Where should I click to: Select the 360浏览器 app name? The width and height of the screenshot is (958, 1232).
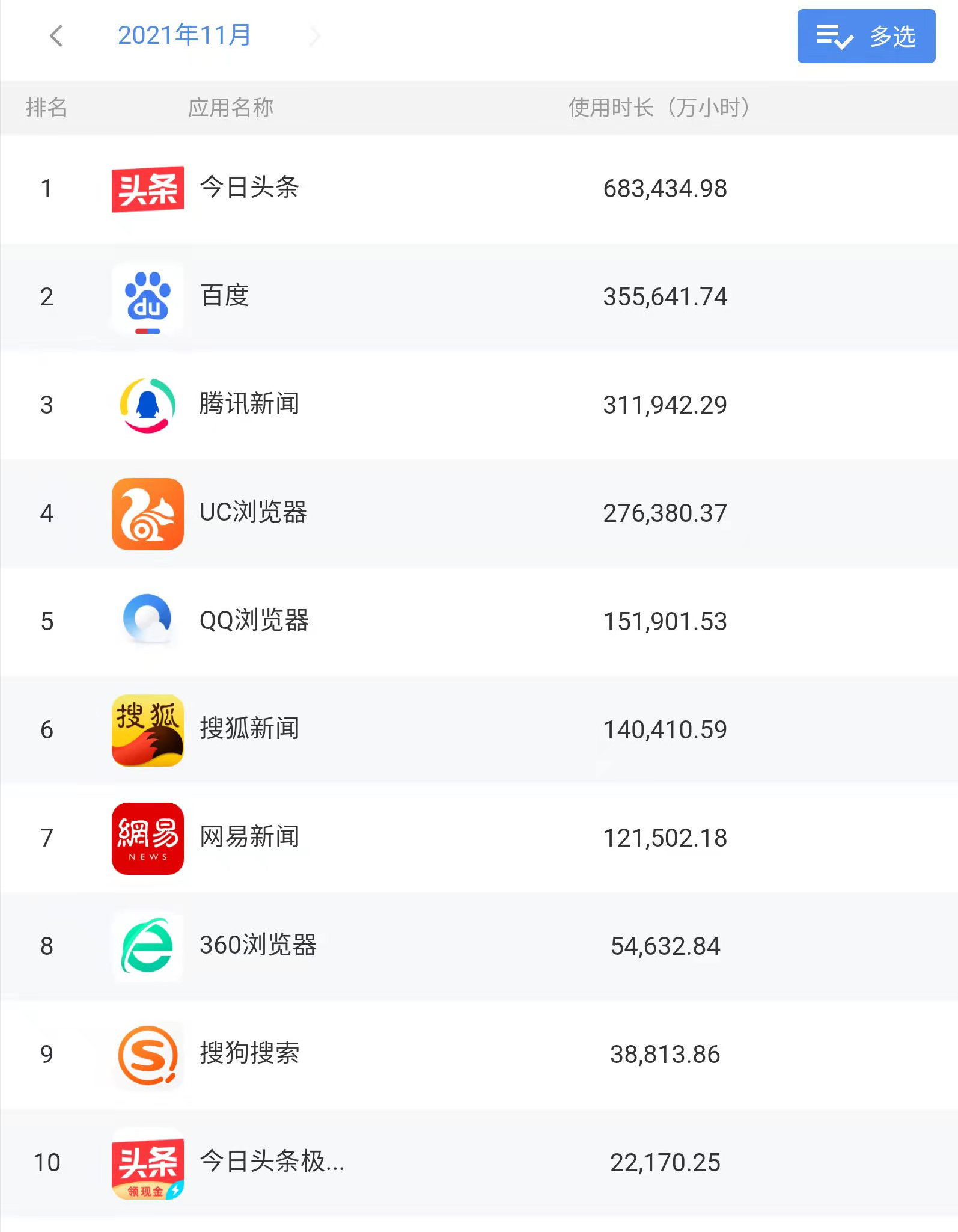258,945
